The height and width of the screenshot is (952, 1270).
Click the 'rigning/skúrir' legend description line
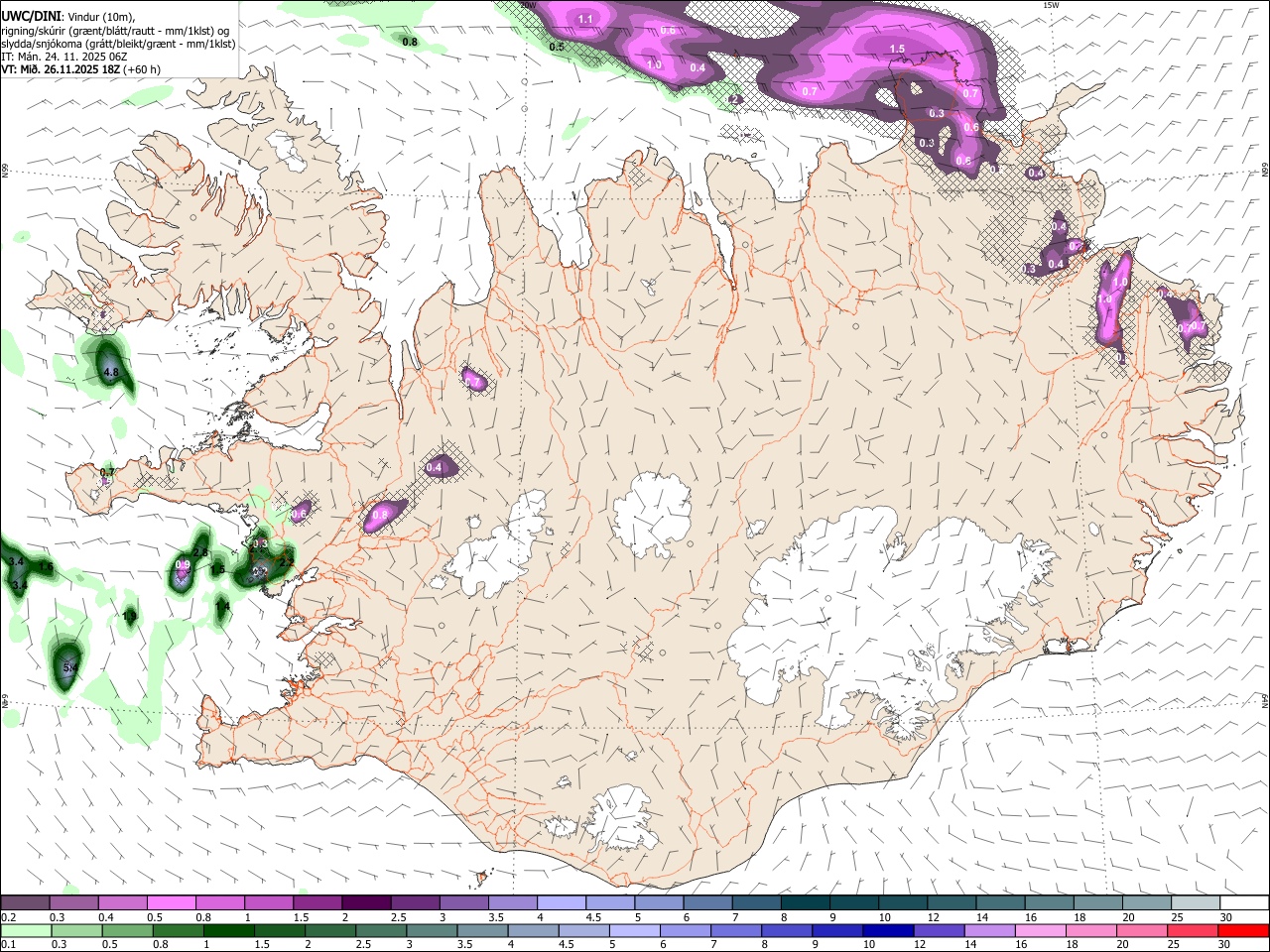point(116,30)
